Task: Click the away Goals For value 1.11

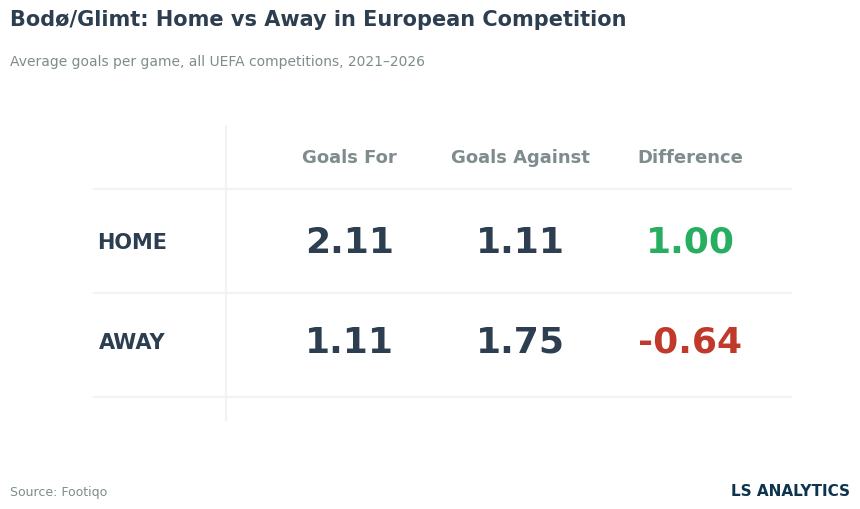Action: (x=349, y=341)
